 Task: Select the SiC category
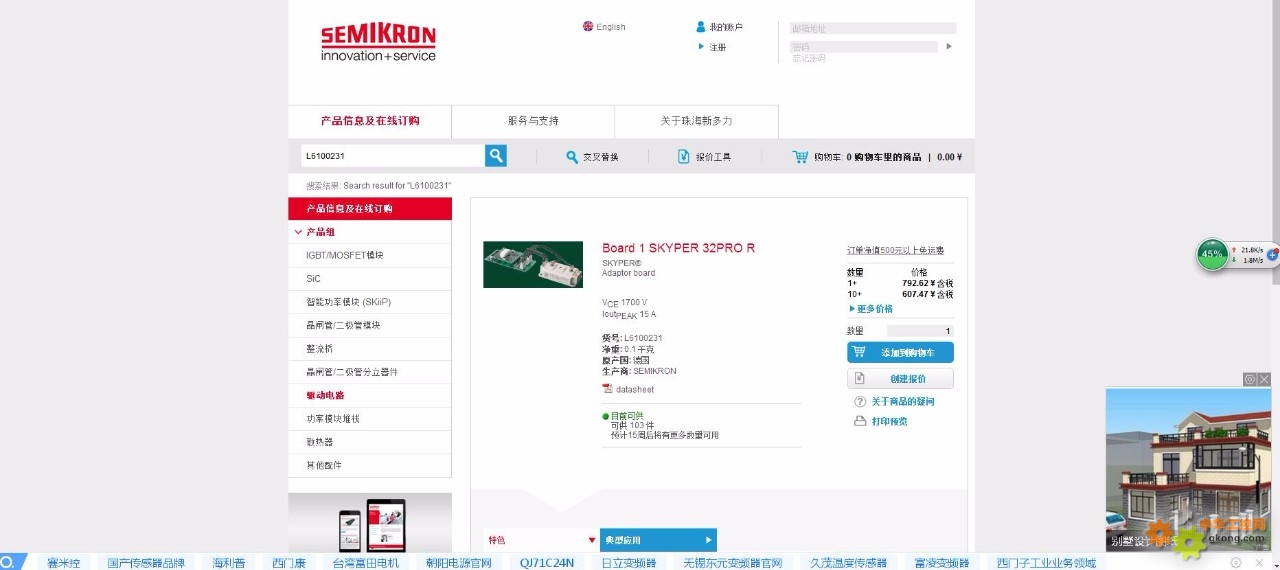click(x=370, y=279)
